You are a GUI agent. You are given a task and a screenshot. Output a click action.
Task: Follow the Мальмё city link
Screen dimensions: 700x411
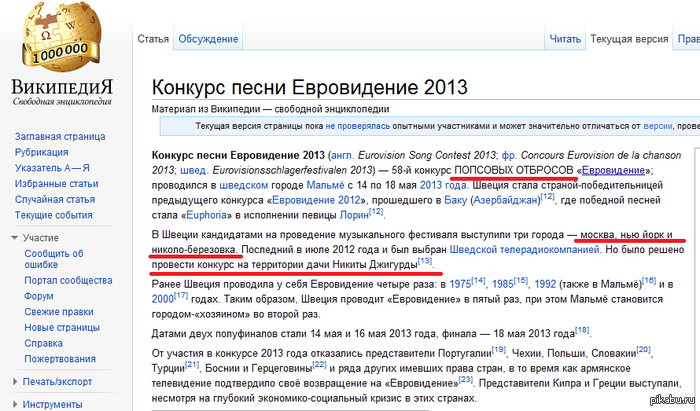325,185
